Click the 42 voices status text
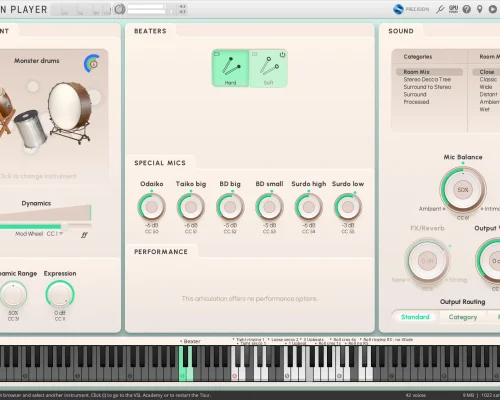The height and width of the screenshot is (400, 500). tap(416, 395)
